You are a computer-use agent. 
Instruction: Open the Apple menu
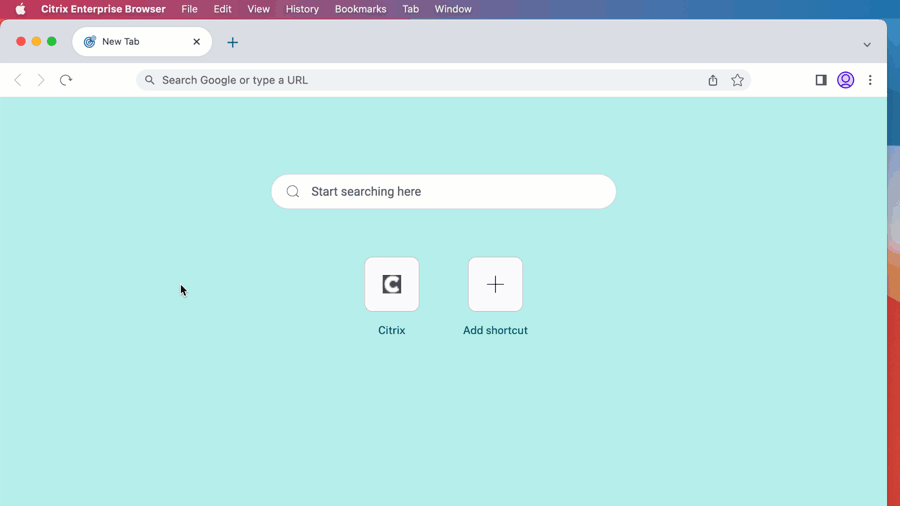coord(20,9)
